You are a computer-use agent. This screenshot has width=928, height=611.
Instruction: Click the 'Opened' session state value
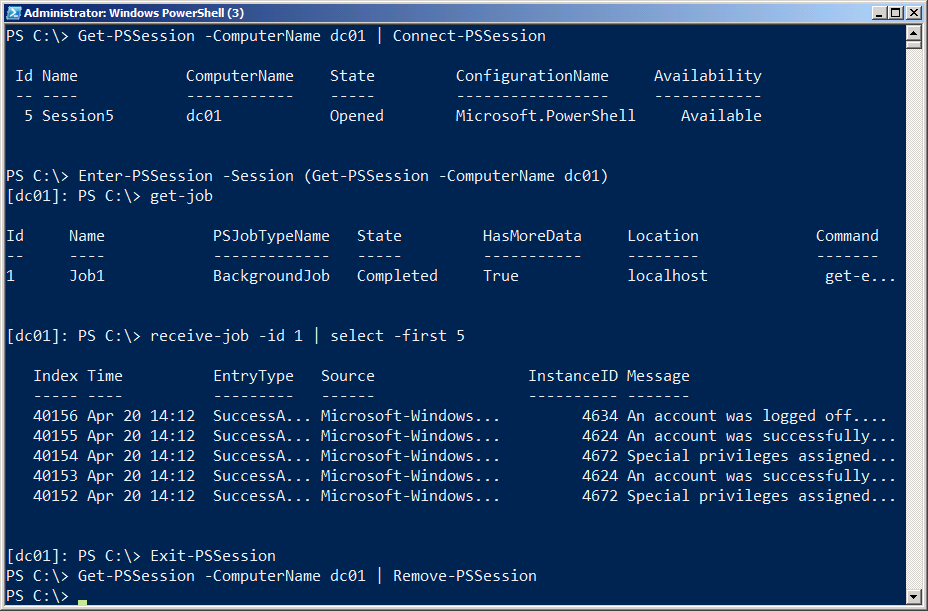coord(356,116)
